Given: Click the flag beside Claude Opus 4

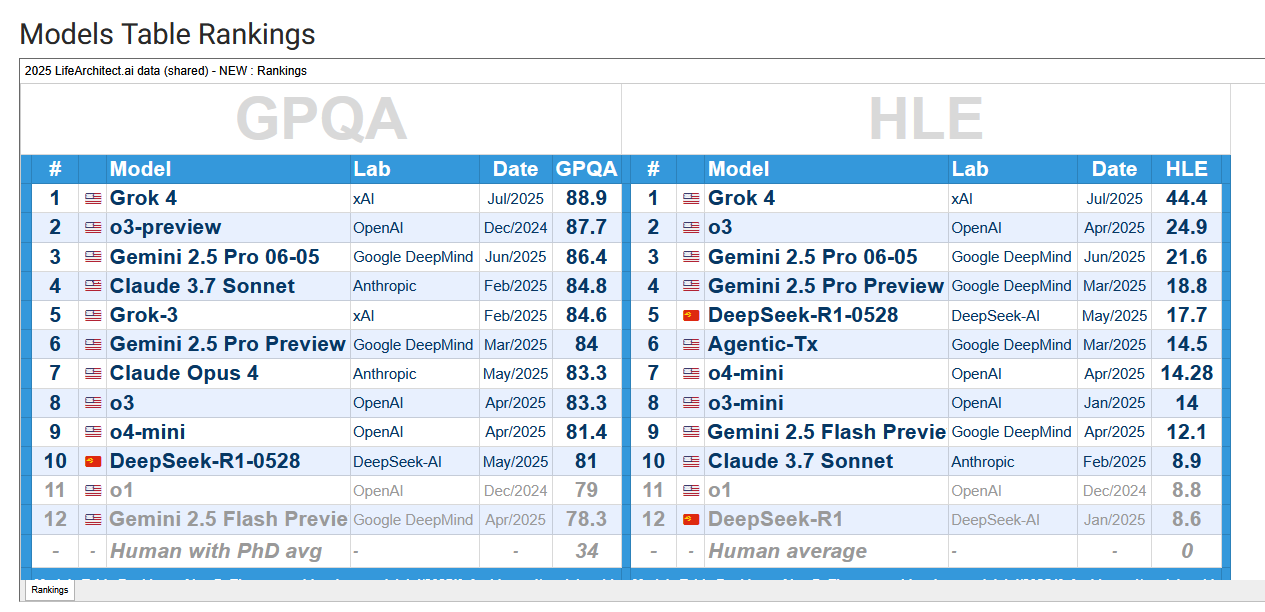Looking at the screenshot, I should [93, 373].
